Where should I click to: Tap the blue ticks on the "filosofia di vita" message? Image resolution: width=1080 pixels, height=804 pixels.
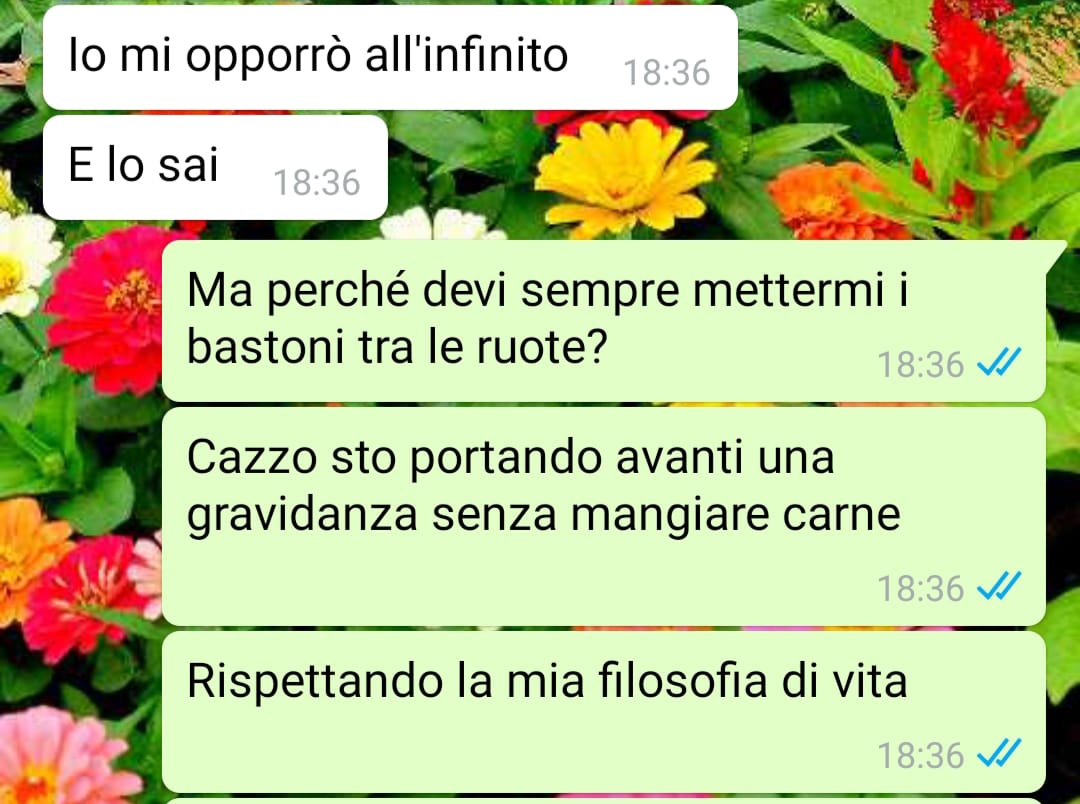(999, 753)
